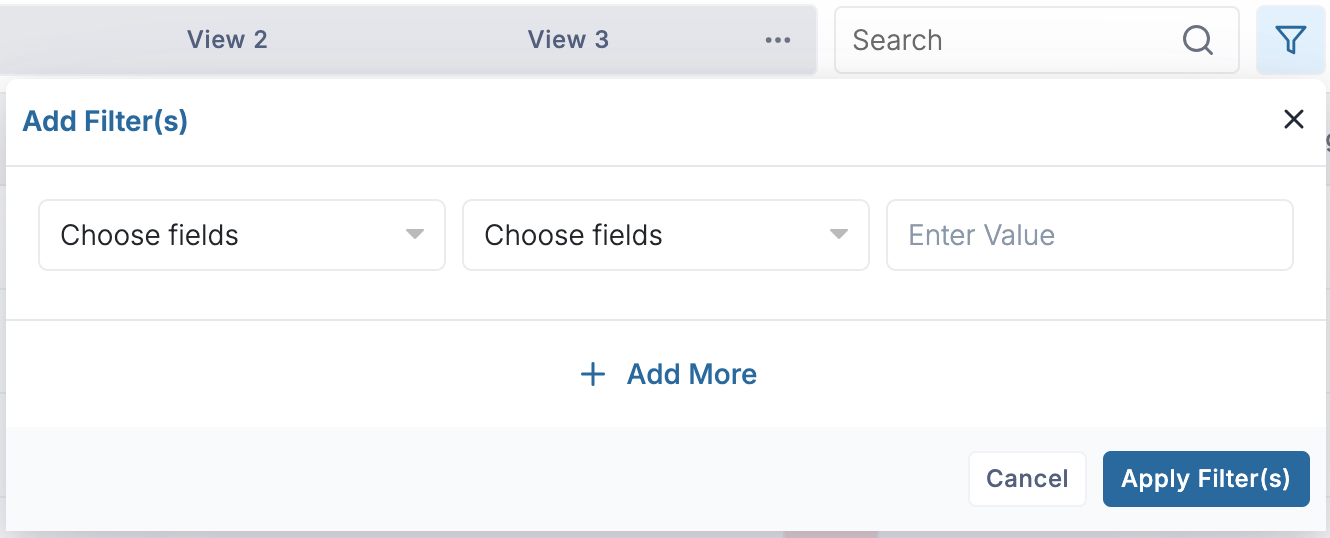
Task: Open the second Choose fields dropdown
Action: [665, 235]
